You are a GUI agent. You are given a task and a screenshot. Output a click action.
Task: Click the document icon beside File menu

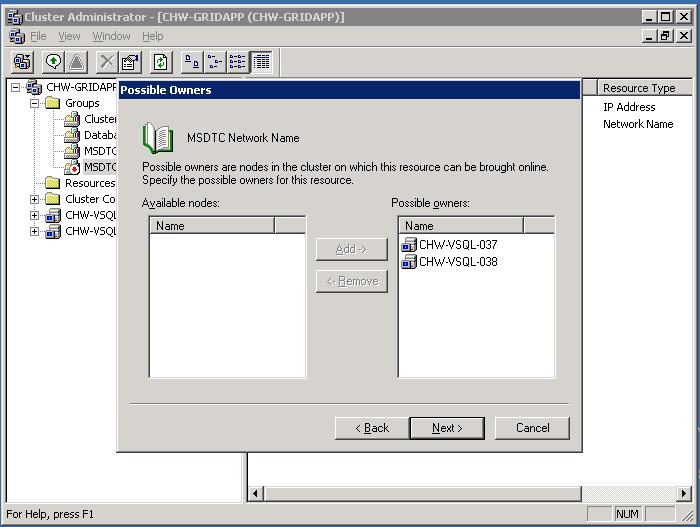(x=17, y=36)
